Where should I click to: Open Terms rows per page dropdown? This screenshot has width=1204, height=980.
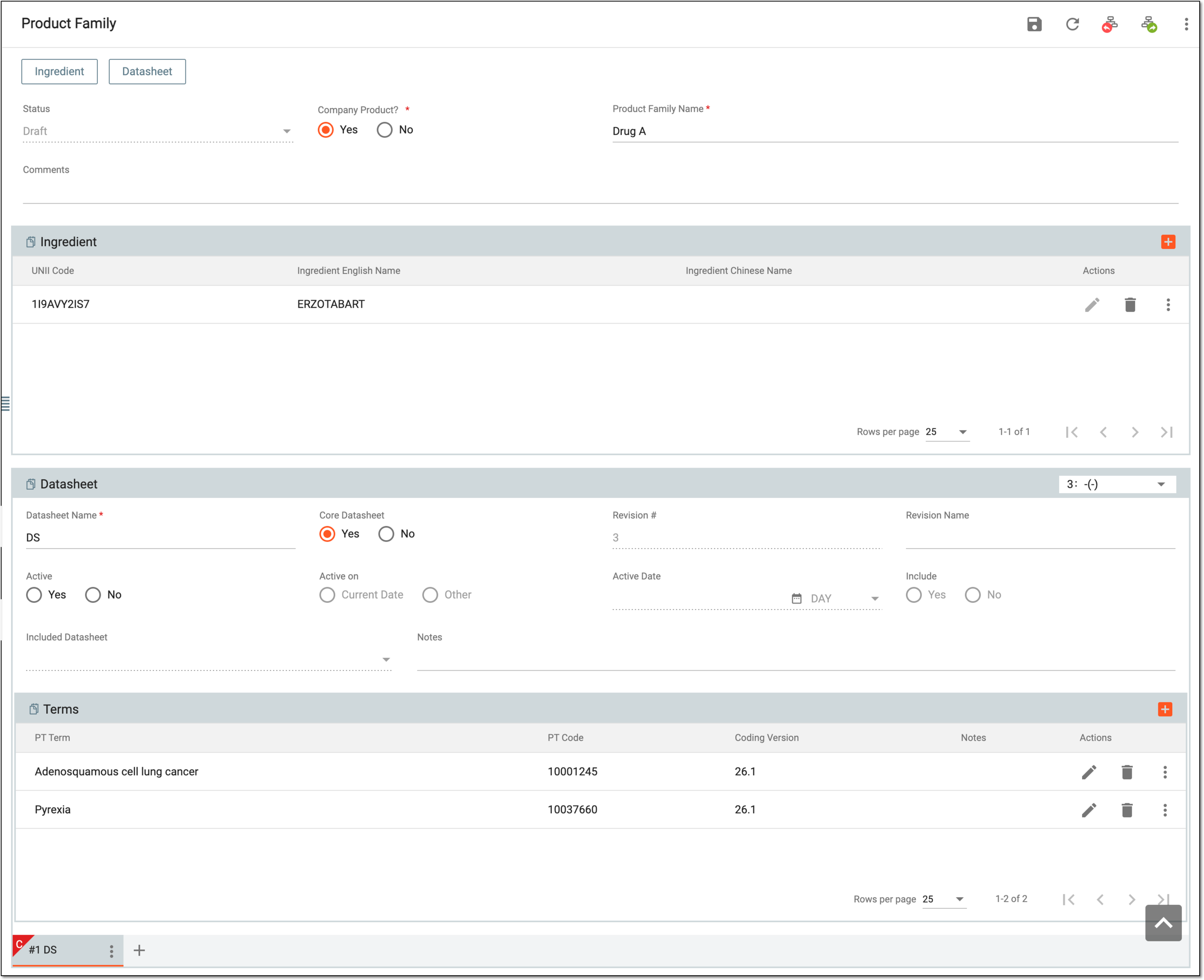pos(943,899)
